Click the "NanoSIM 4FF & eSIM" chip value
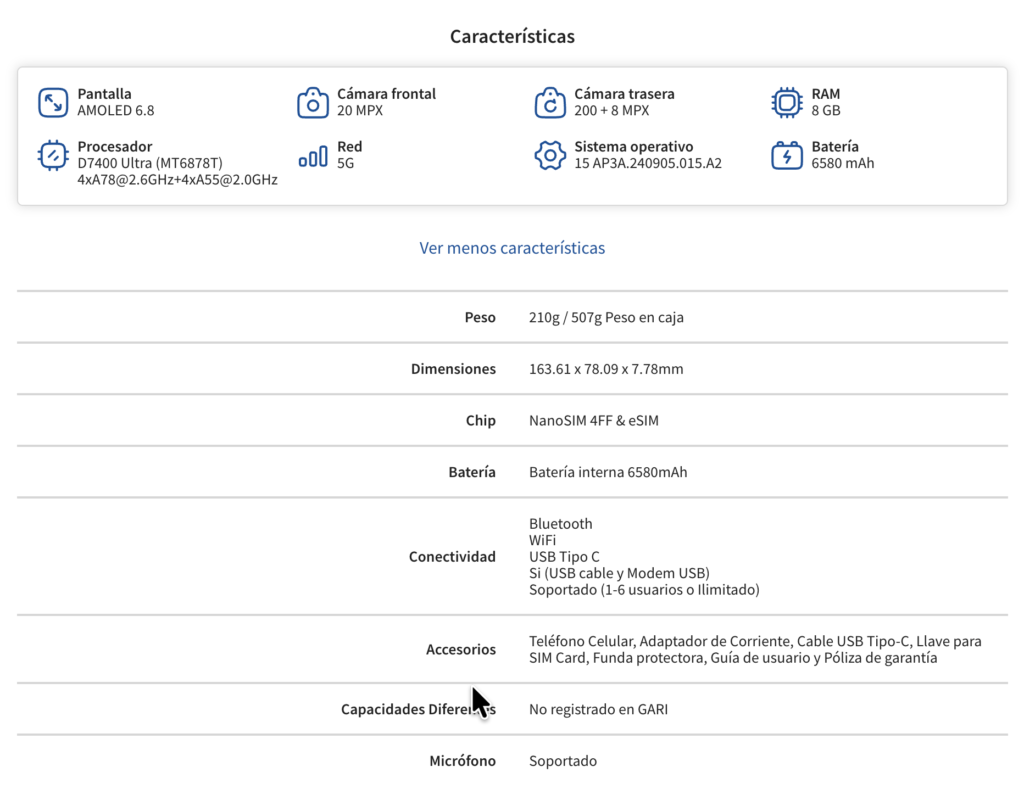 [594, 421]
